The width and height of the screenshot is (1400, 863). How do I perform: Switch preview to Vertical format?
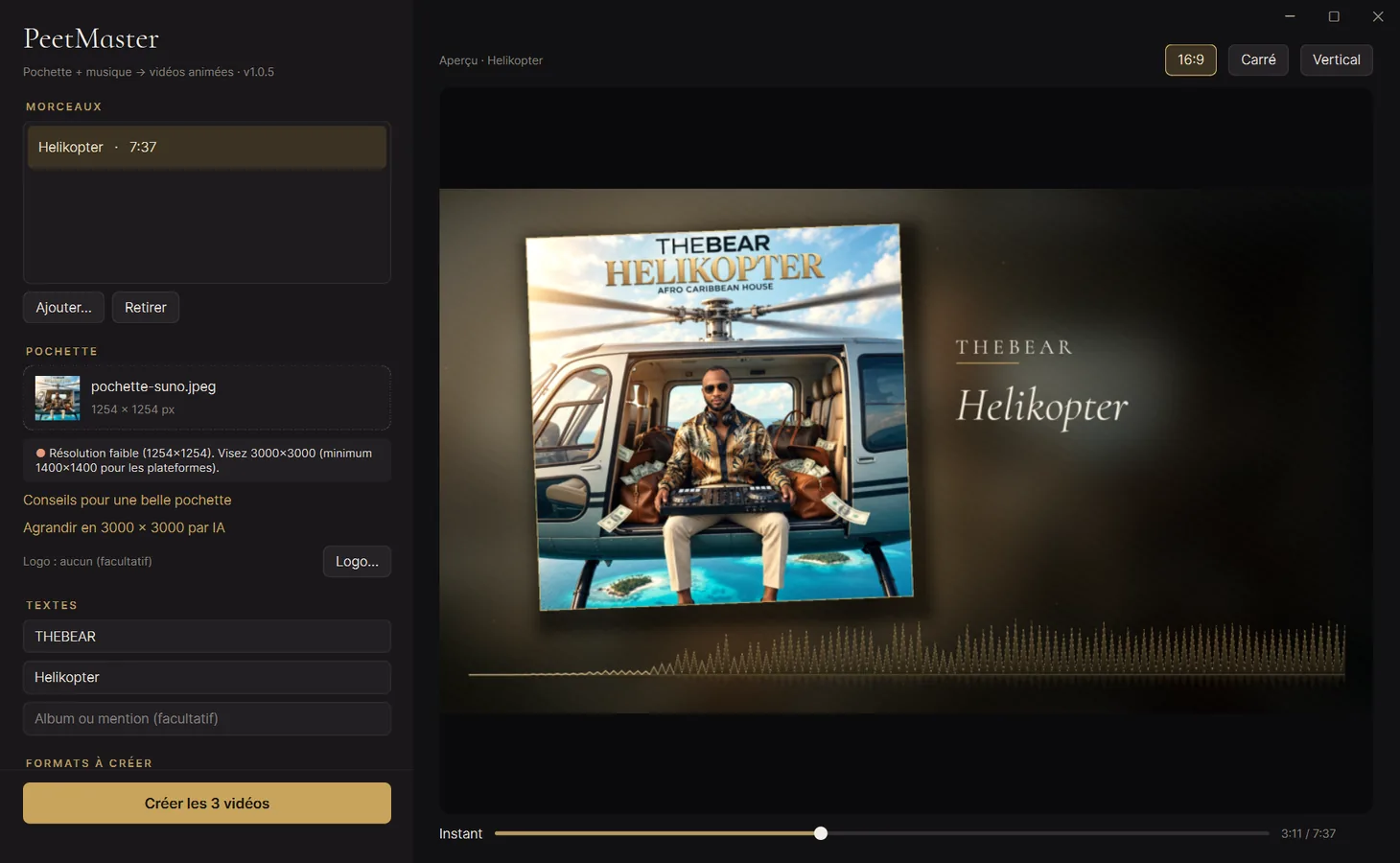tap(1337, 59)
